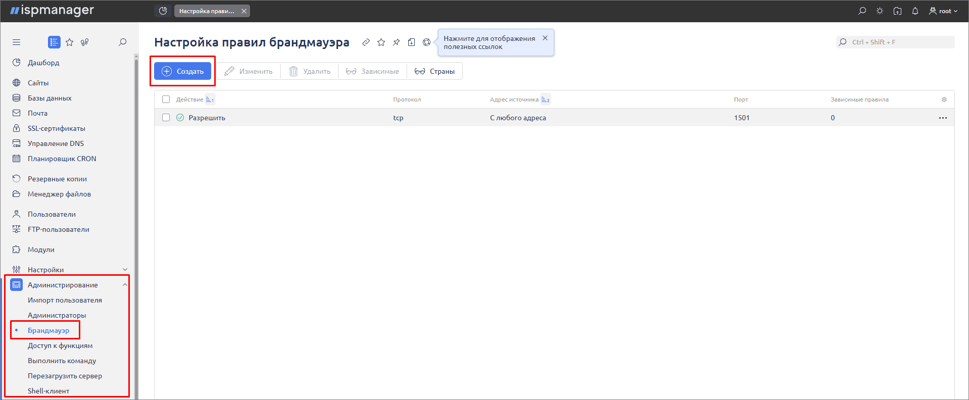Go to Базы данных in sidebar
This screenshot has width=969, height=400.
pyautogui.click(x=49, y=98)
